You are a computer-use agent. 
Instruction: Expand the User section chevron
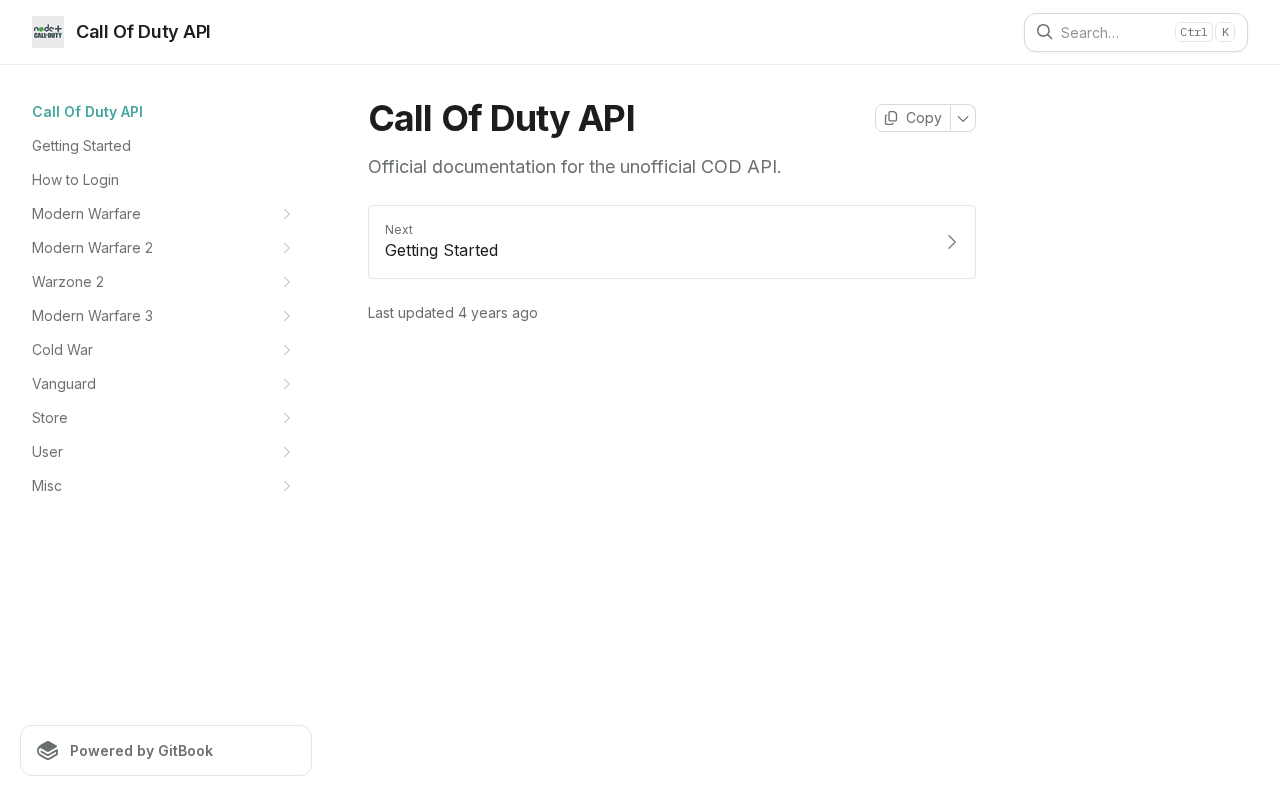click(x=286, y=452)
